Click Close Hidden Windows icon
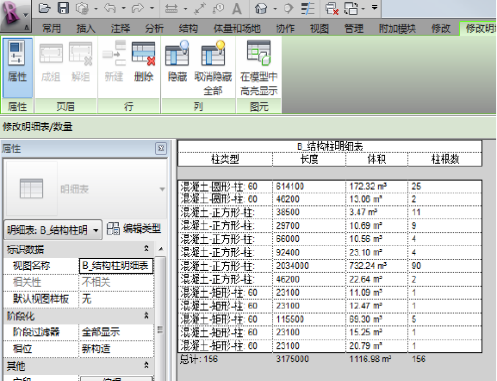The image size is (497, 381). [332, 8]
